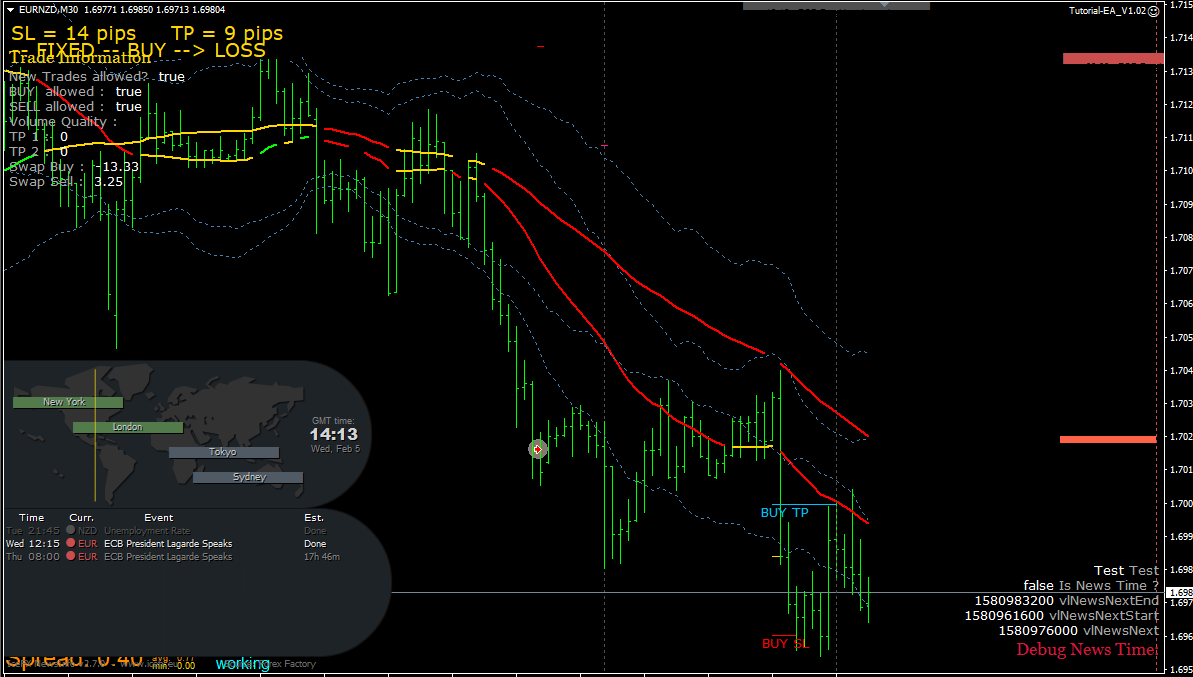
Task: Click the Sydney session bar
Action: 248,478
